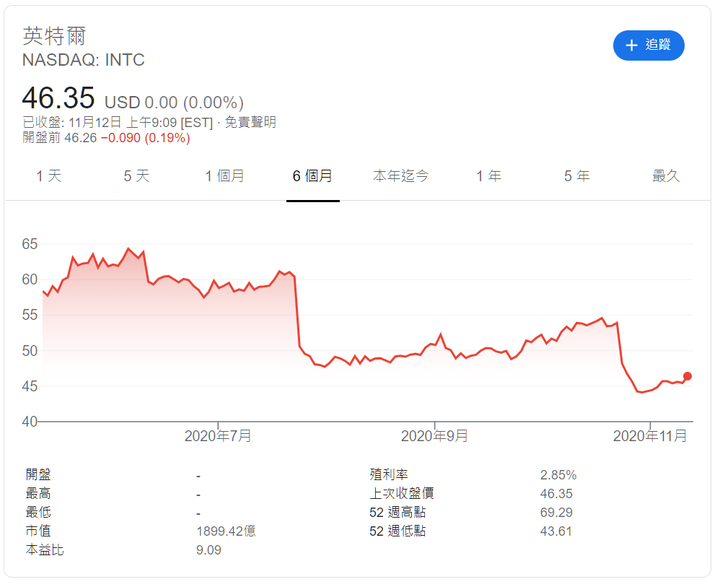Click the 殖利率 label
720x587 pixels.
pos(388,474)
